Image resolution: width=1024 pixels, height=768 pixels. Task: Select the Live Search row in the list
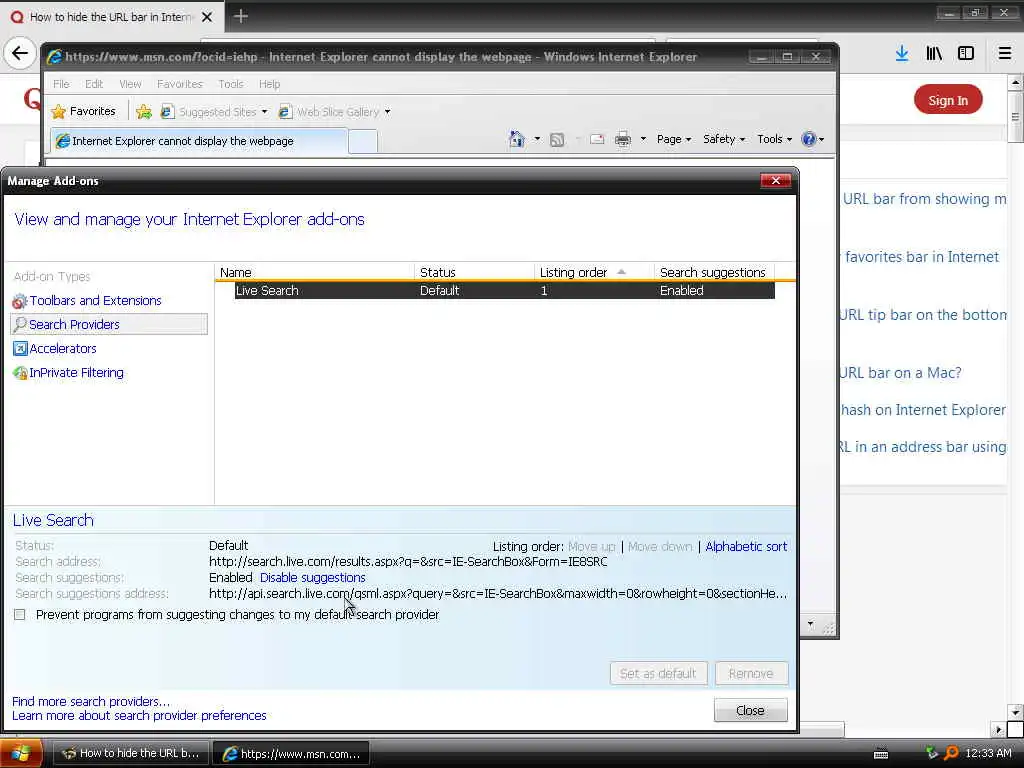coord(504,291)
